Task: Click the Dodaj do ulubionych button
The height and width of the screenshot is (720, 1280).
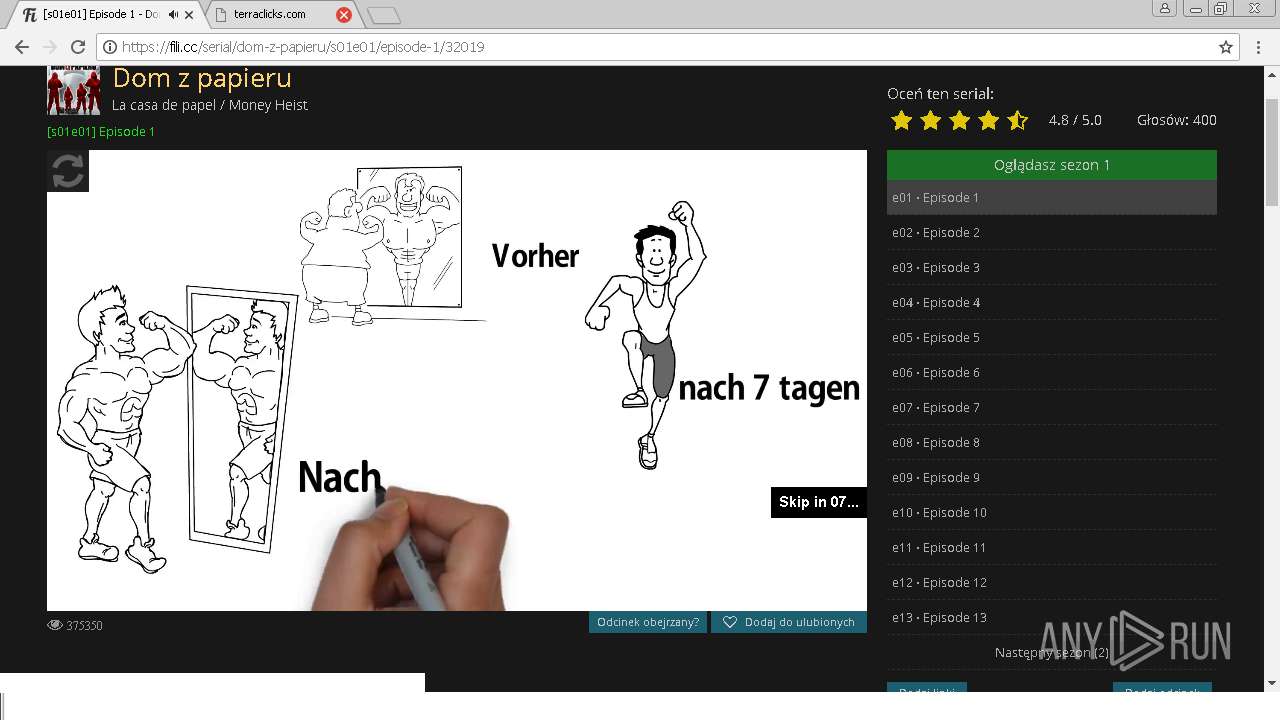Action: click(789, 622)
